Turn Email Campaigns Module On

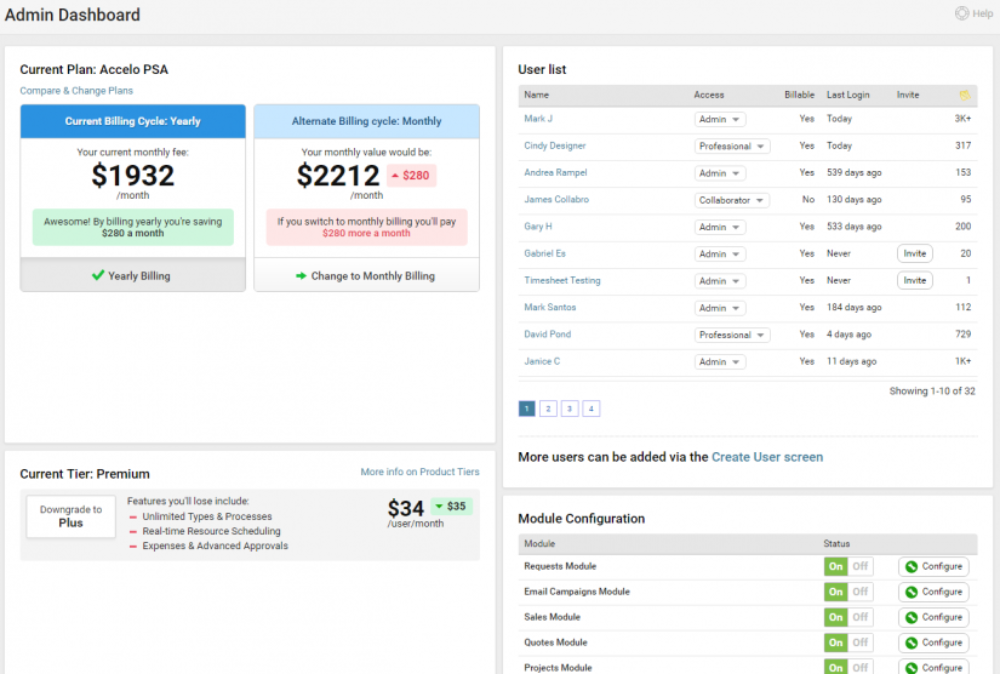coord(835,592)
